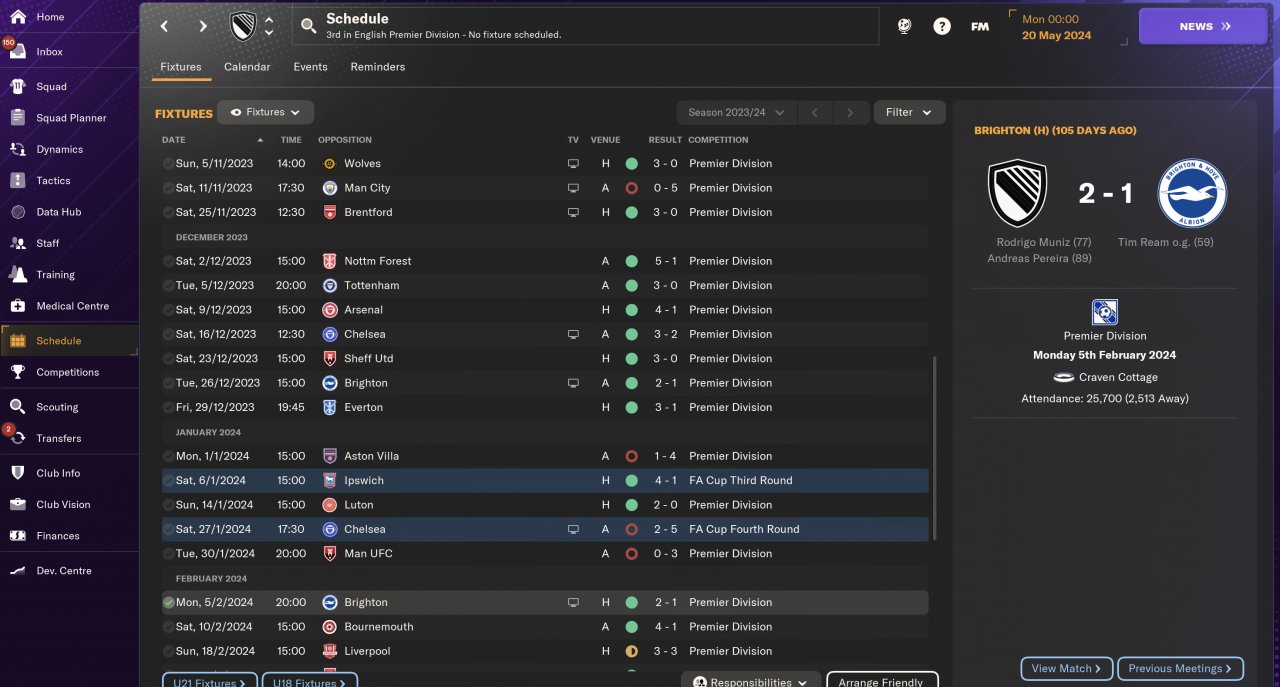Click the View Match button
Screen dimensions: 1280x687
click(1066, 668)
